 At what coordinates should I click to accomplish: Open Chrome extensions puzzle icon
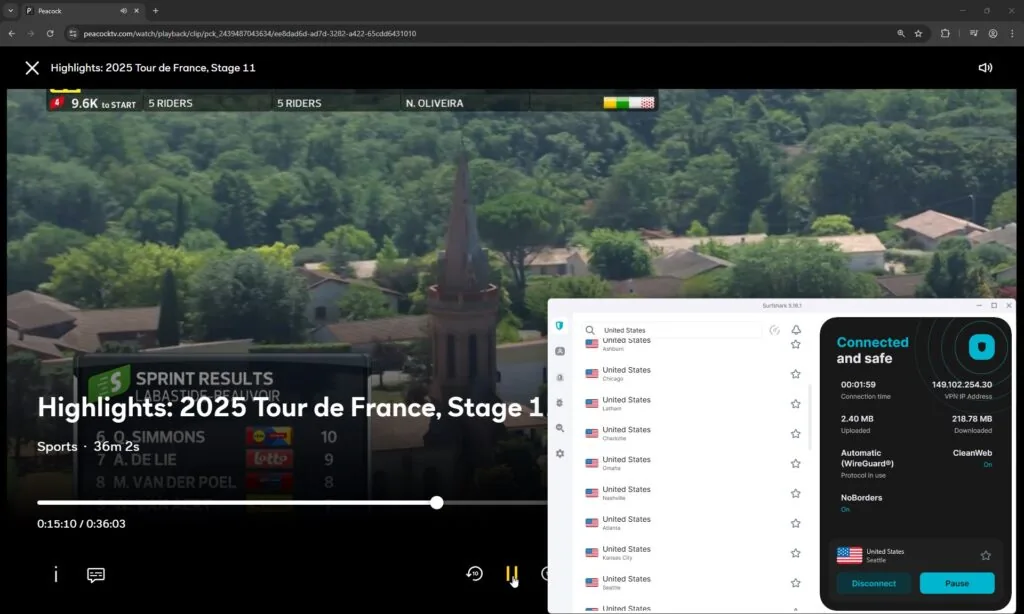coord(945,33)
